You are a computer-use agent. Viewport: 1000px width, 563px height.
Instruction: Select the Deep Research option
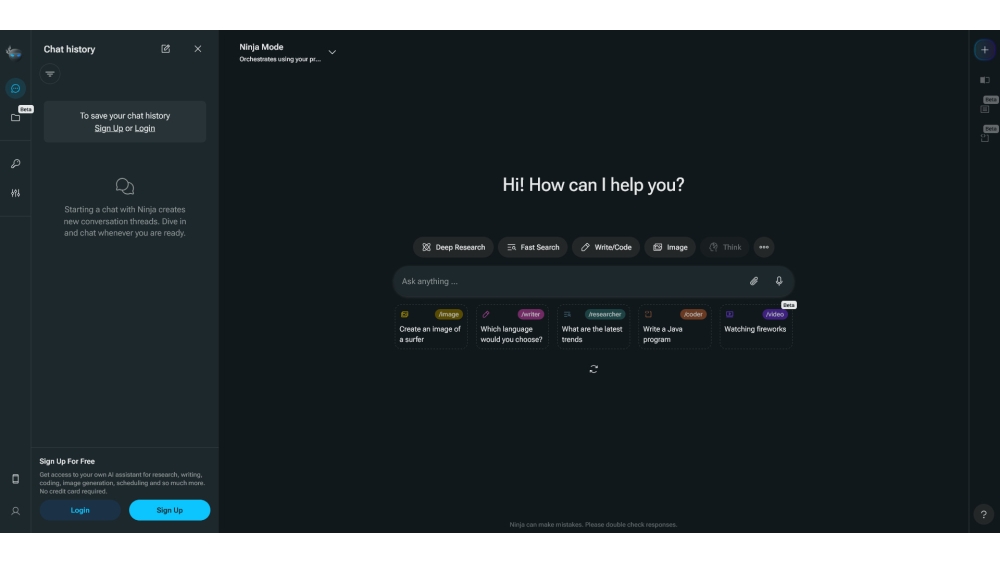tap(453, 247)
